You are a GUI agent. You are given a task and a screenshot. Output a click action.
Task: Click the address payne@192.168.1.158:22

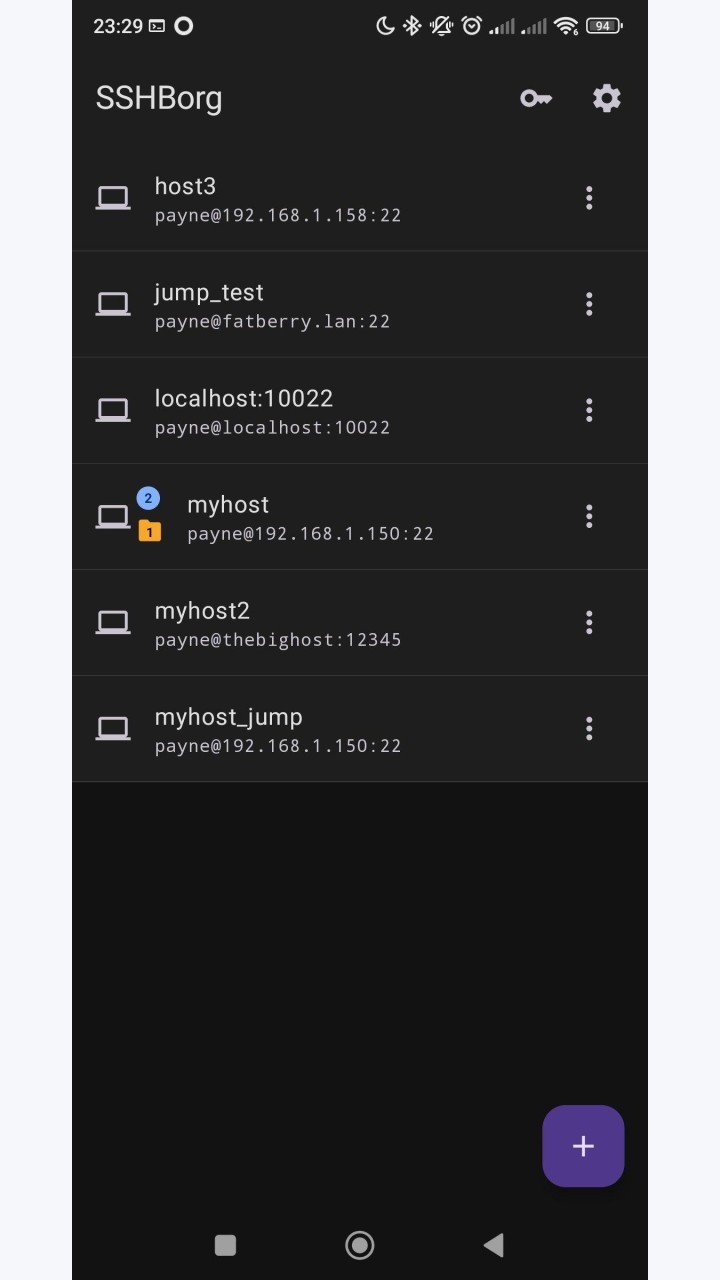tap(278, 215)
